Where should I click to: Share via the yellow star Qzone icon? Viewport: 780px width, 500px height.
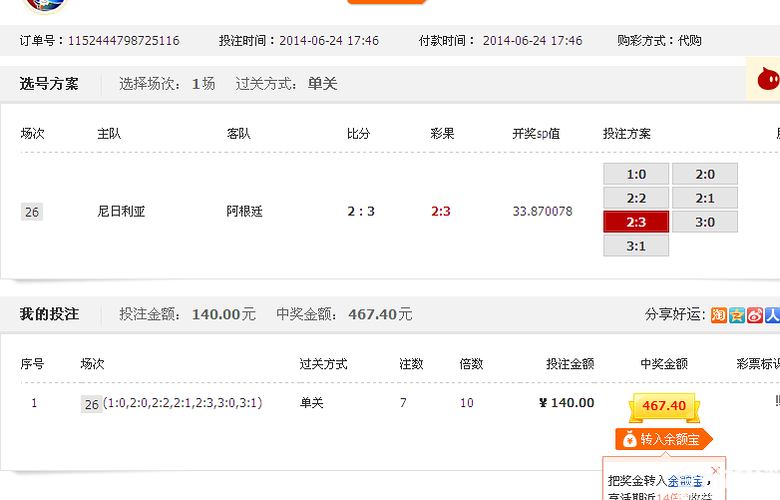(737, 315)
